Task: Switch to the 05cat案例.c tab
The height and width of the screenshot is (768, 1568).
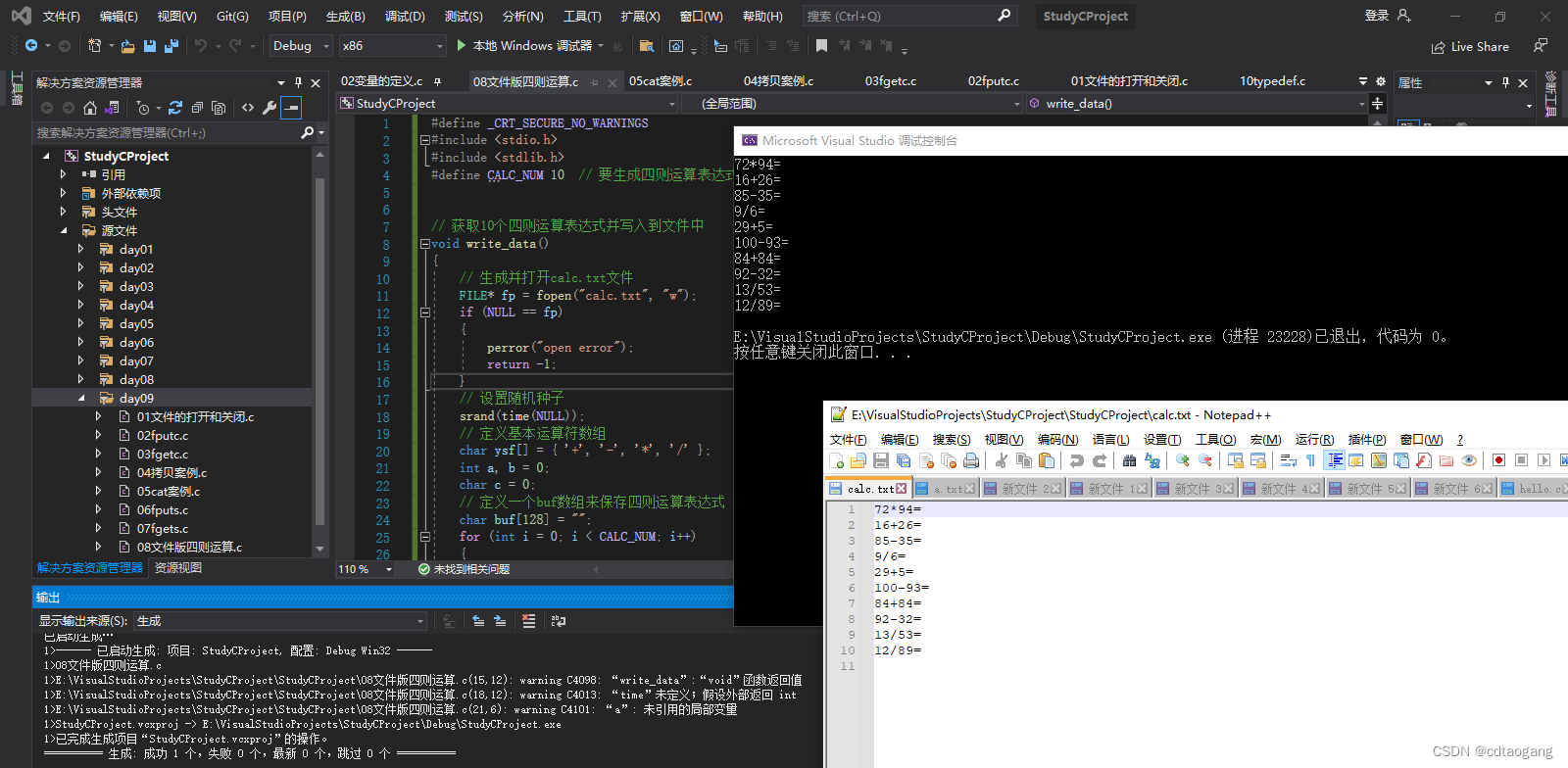Action: (661, 81)
